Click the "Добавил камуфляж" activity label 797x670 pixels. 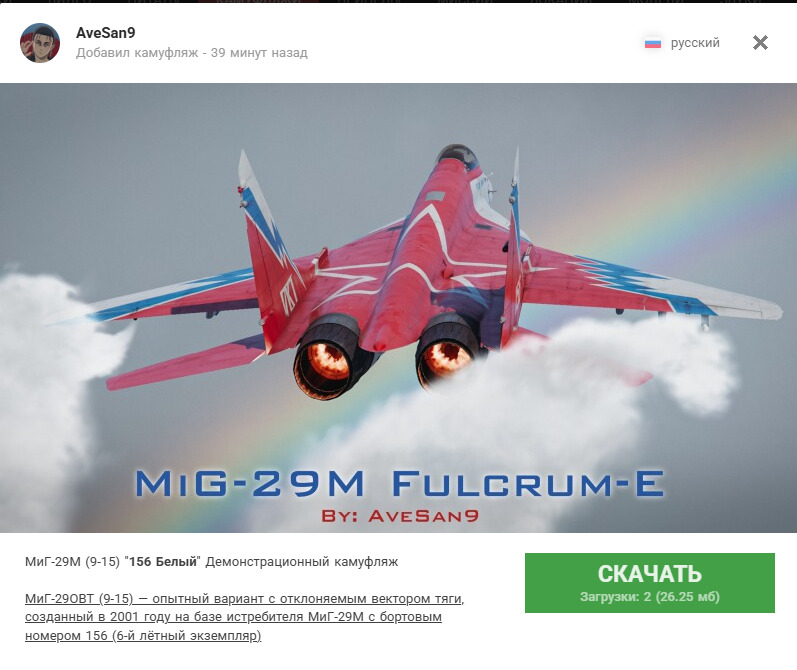click(x=137, y=53)
